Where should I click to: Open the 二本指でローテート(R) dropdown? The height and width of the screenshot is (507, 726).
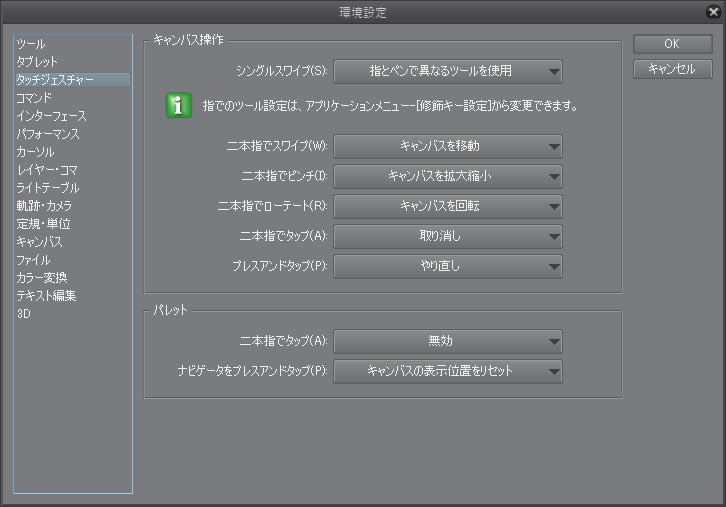click(x=448, y=207)
